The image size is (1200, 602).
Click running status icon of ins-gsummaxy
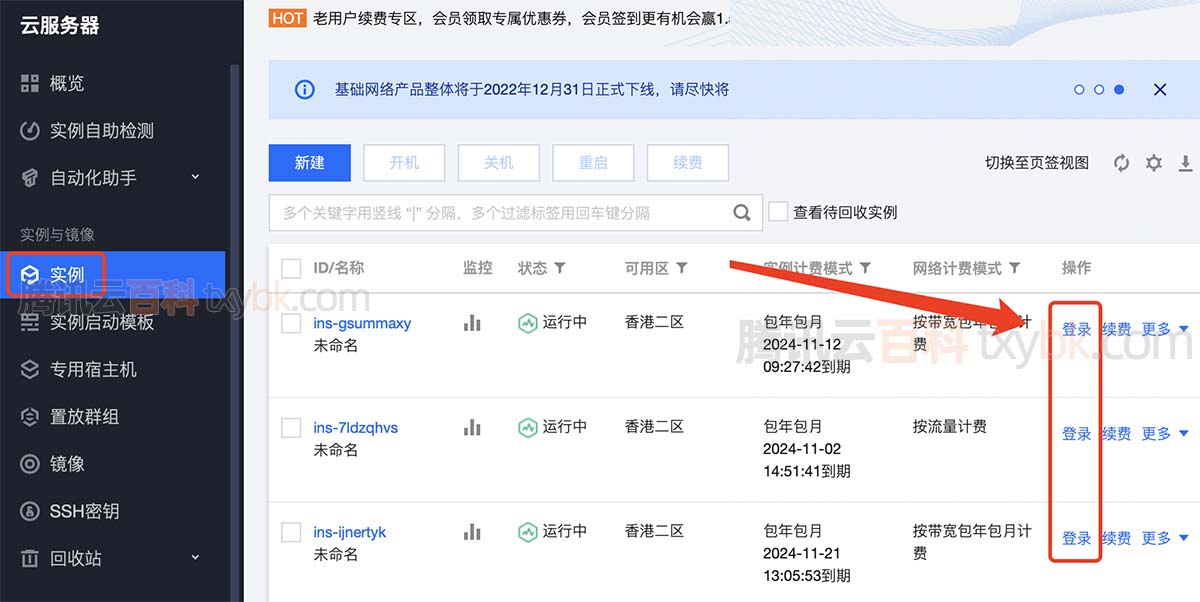pos(528,323)
